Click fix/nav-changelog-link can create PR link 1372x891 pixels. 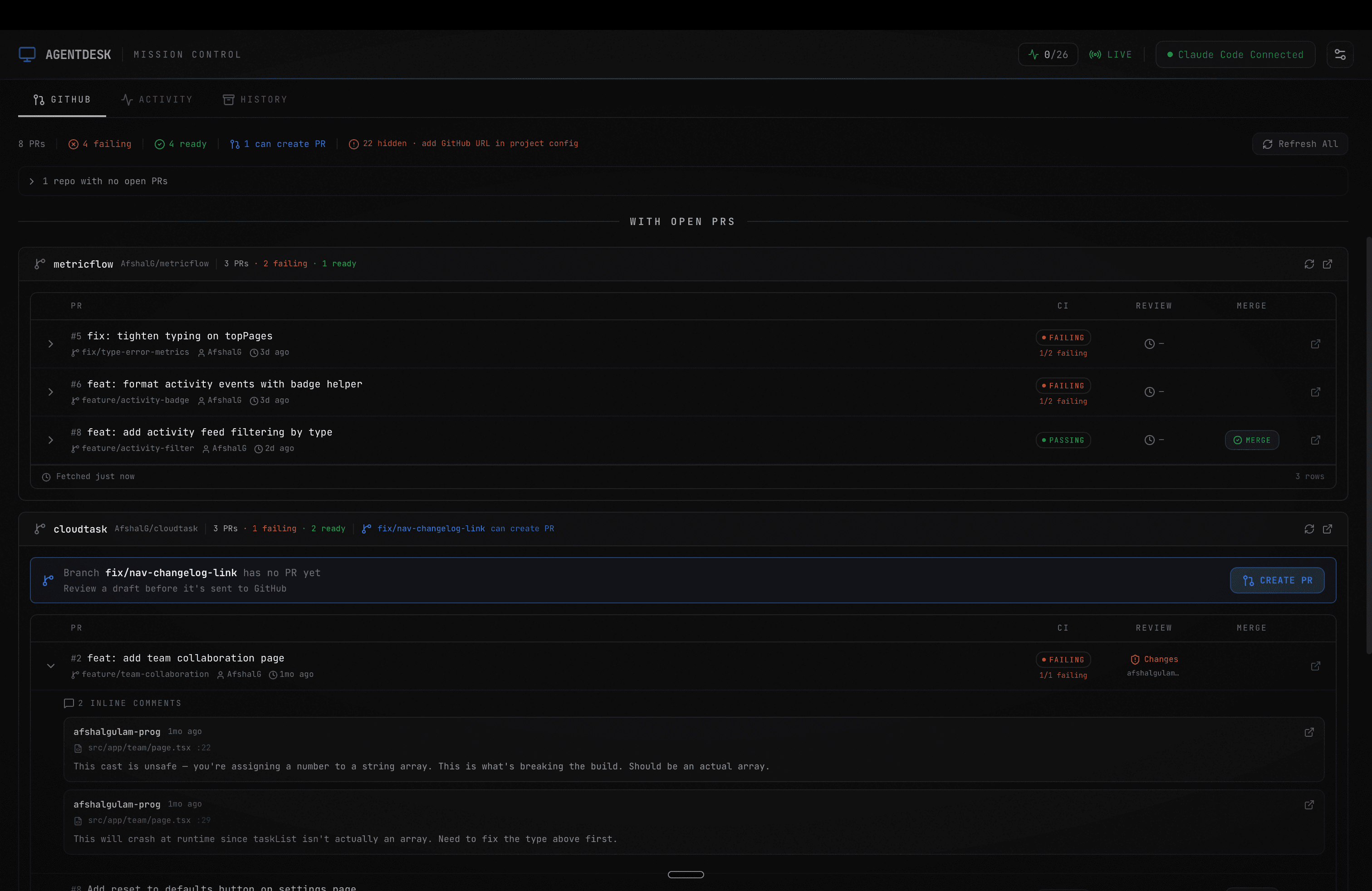click(x=458, y=529)
